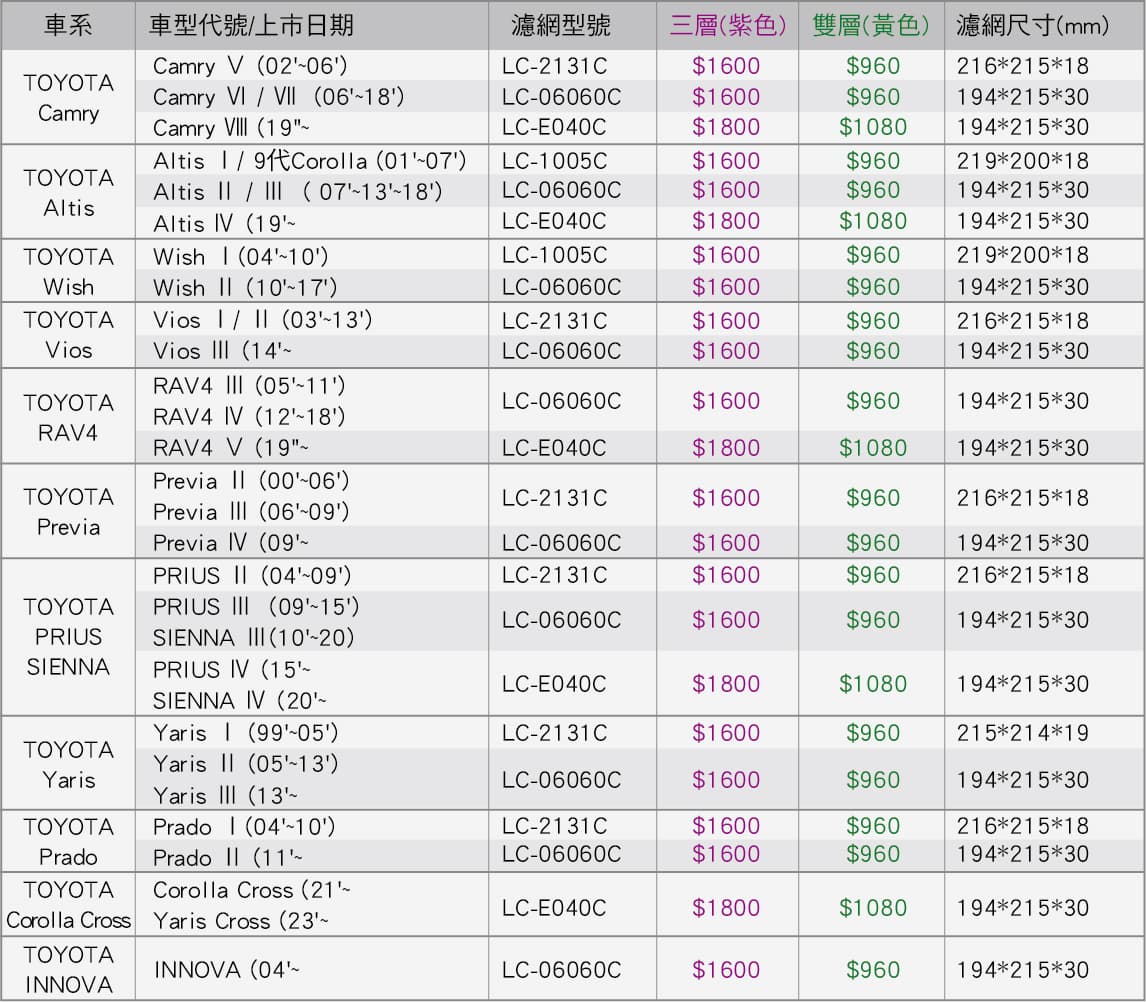Click the Camry VI / VII (06'~18') entry
Image resolution: width=1146 pixels, height=1002 pixels.
[x=278, y=96]
